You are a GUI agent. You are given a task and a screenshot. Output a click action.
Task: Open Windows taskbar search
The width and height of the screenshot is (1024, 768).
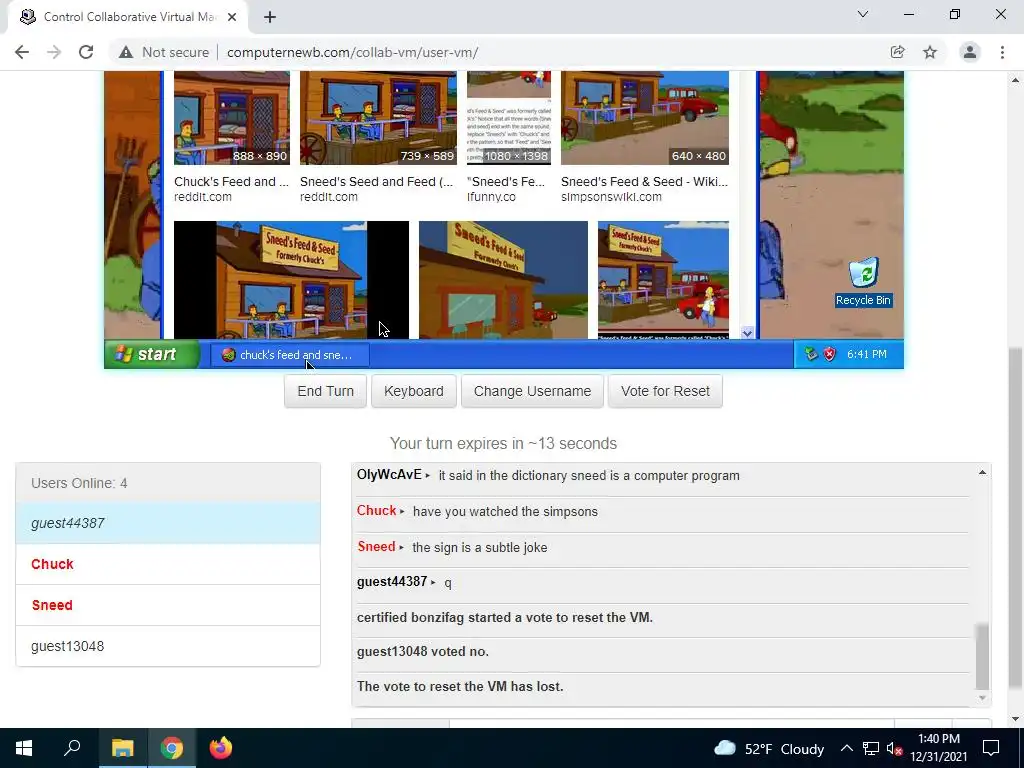[72, 748]
